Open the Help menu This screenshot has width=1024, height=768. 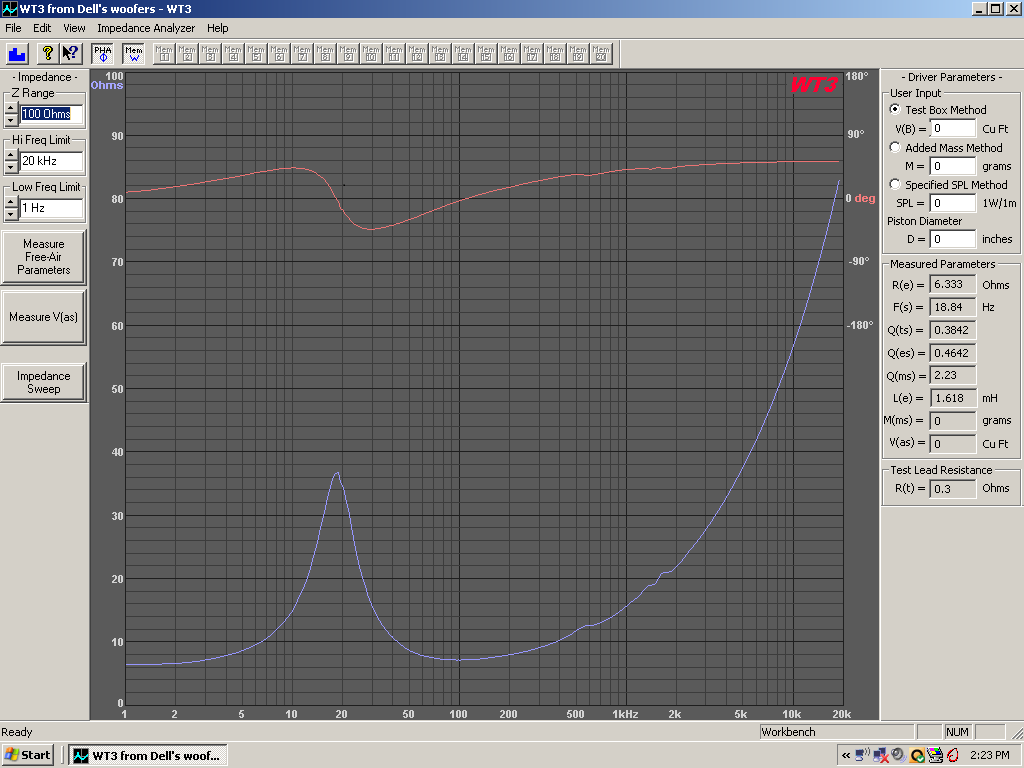pyautogui.click(x=217, y=28)
